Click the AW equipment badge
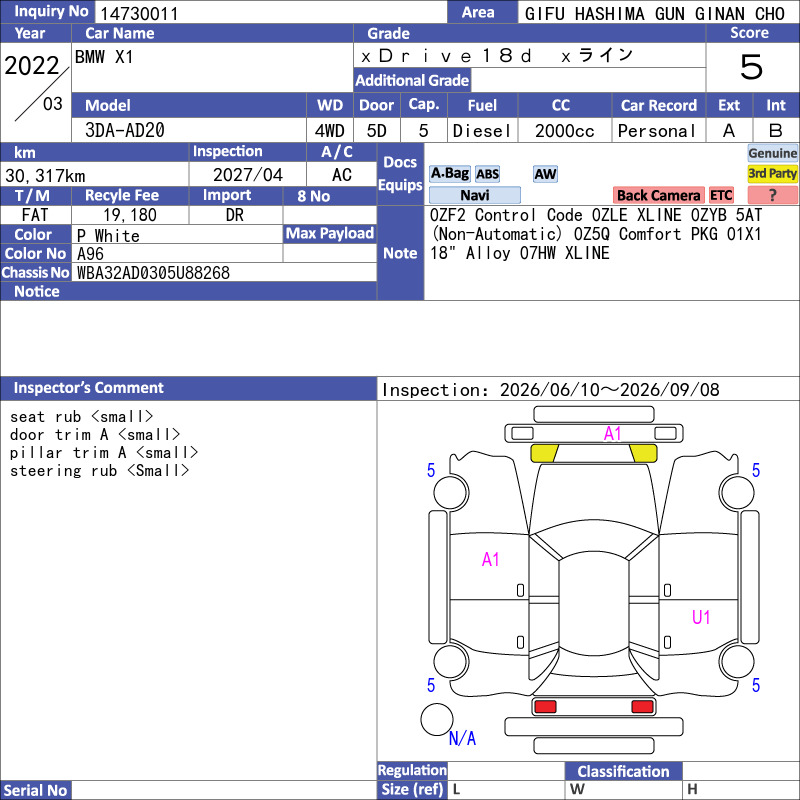The width and height of the screenshot is (800, 800). pos(545,174)
